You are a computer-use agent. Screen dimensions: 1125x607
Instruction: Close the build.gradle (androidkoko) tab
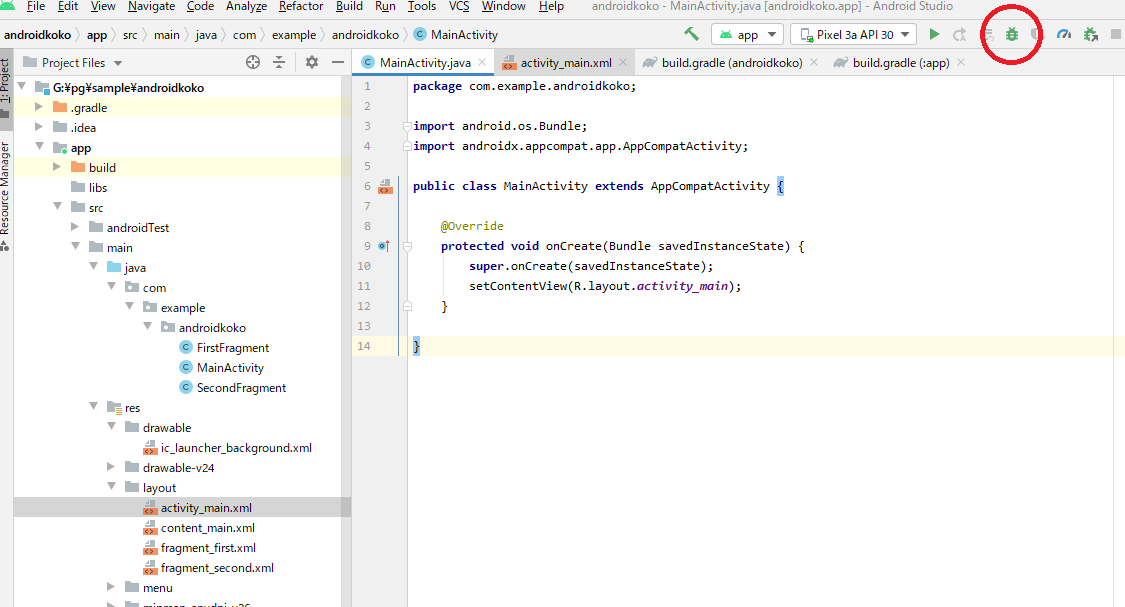coord(814,62)
